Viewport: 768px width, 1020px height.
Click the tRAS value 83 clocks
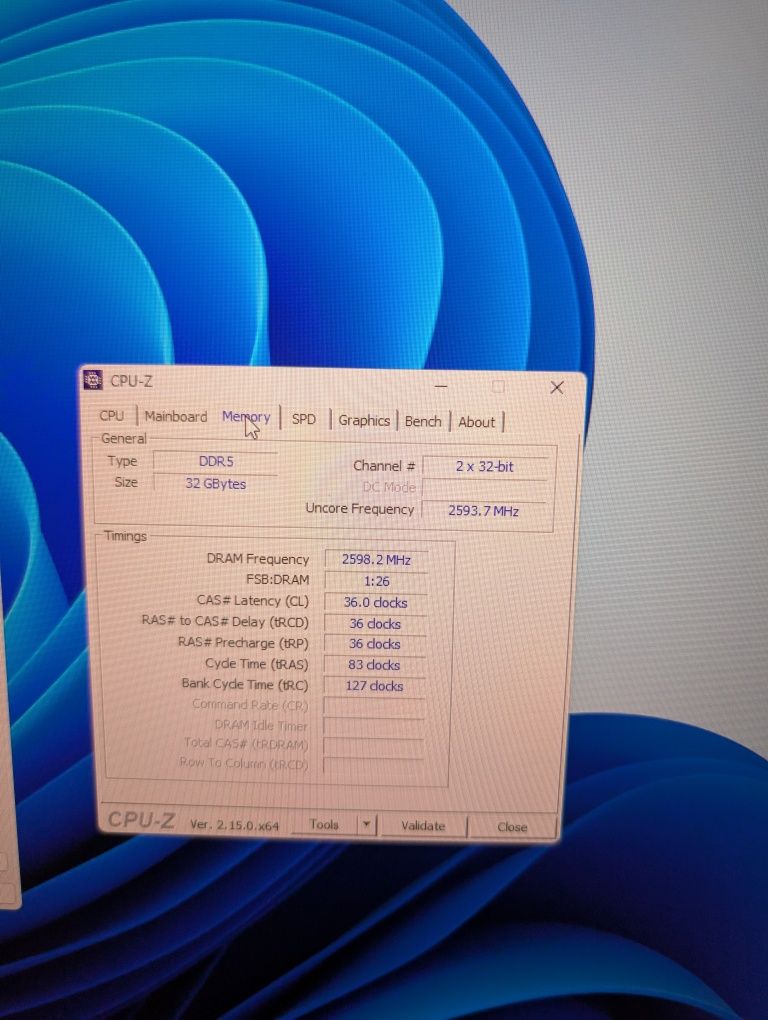click(375, 665)
